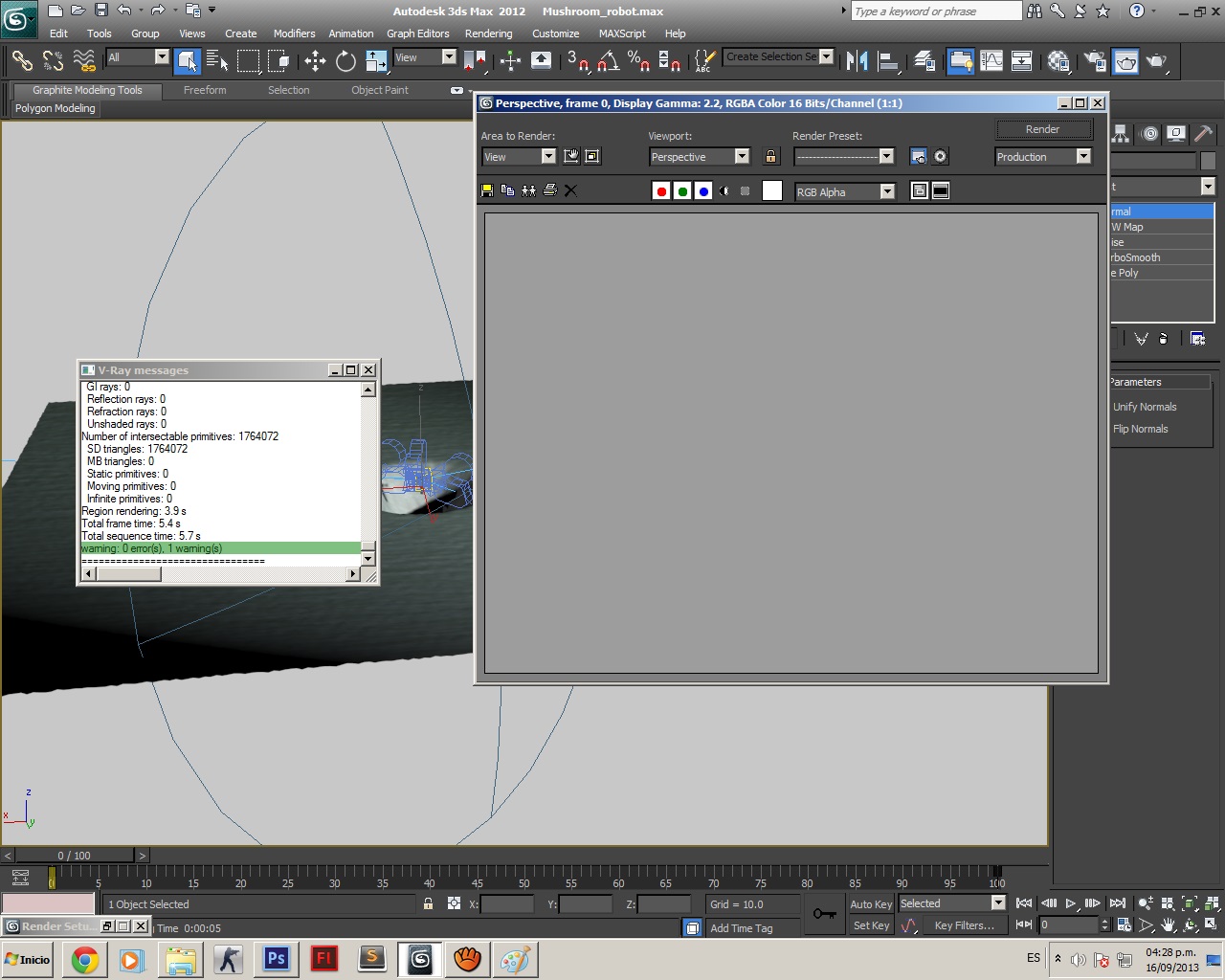Toggle monochrome display in render window
This screenshot has height=980, width=1225.
click(x=746, y=191)
